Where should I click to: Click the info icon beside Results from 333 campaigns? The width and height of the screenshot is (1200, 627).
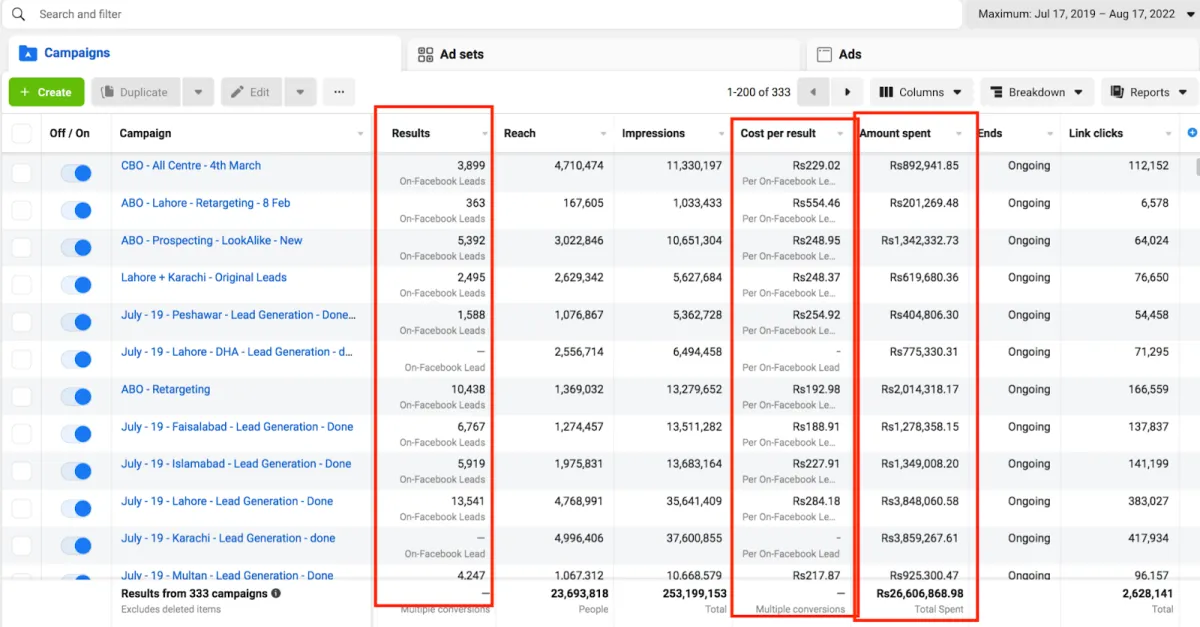(276, 593)
